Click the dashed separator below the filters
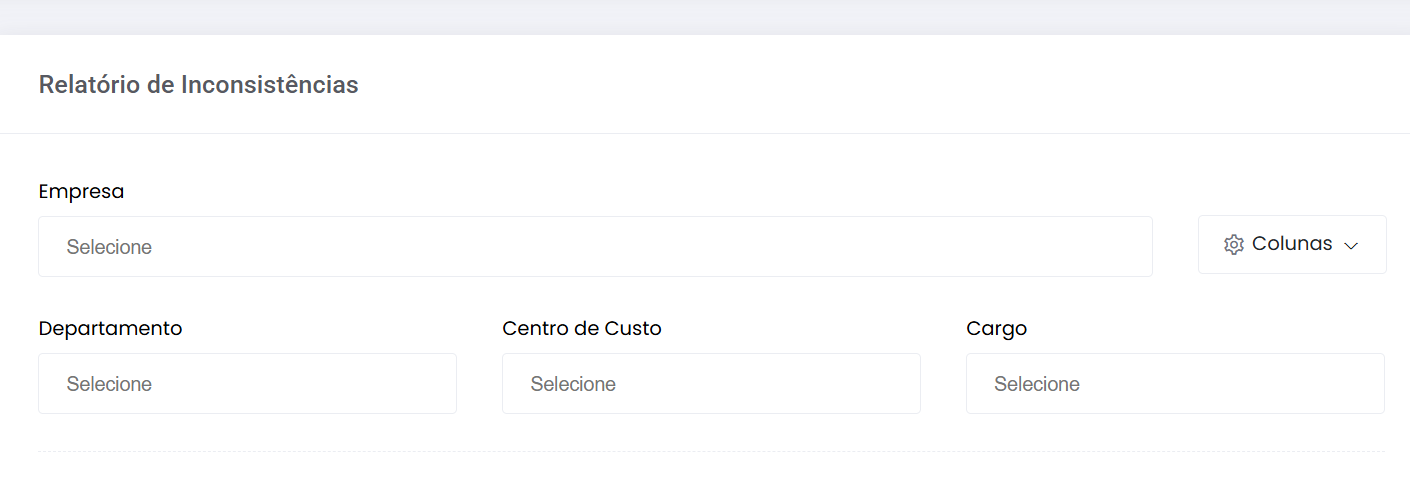The image size is (1410, 477). click(711, 451)
